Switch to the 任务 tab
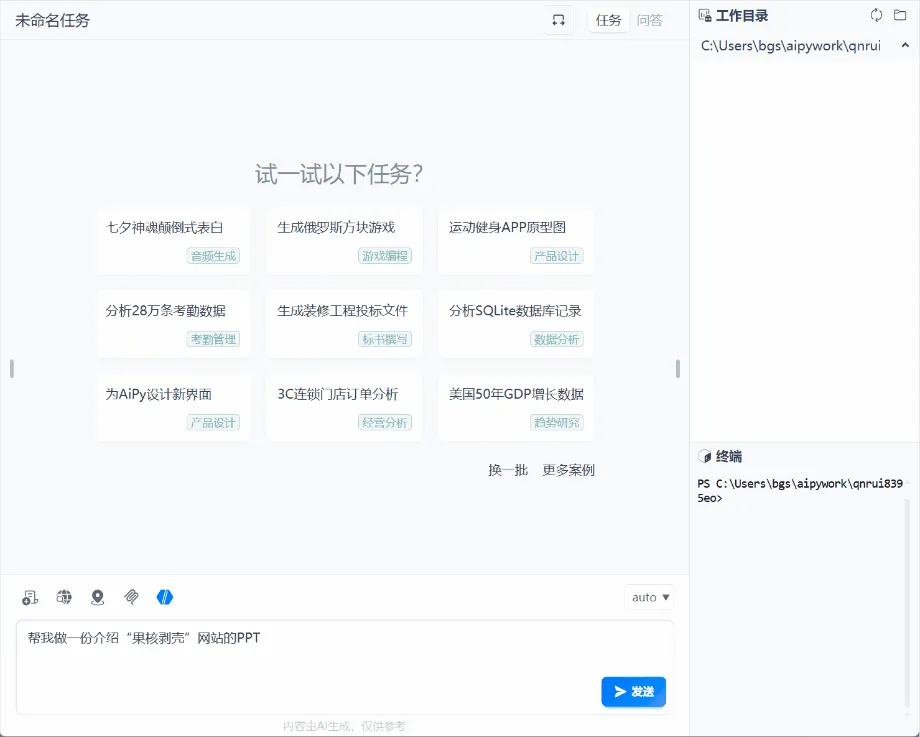The width and height of the screenshot is (920, 737). click(608, 21)
